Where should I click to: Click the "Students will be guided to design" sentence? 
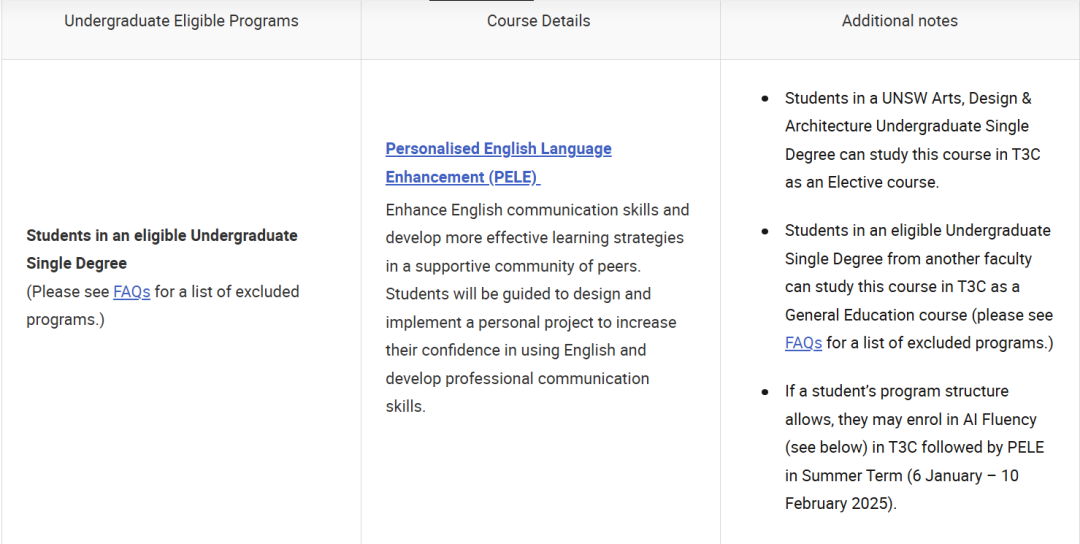pos(518,294)
